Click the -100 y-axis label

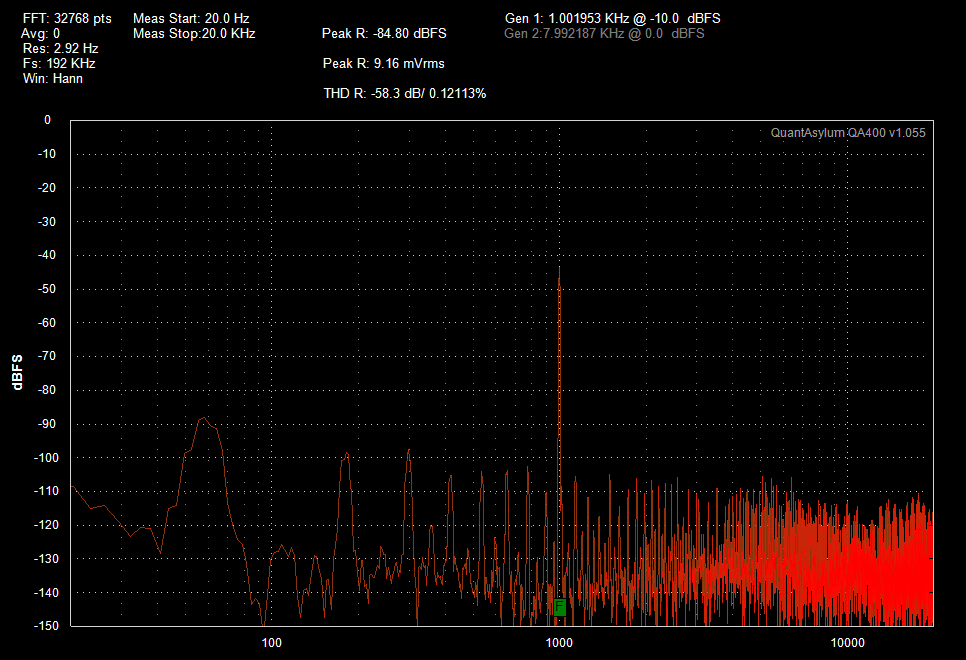click(47, 457)
